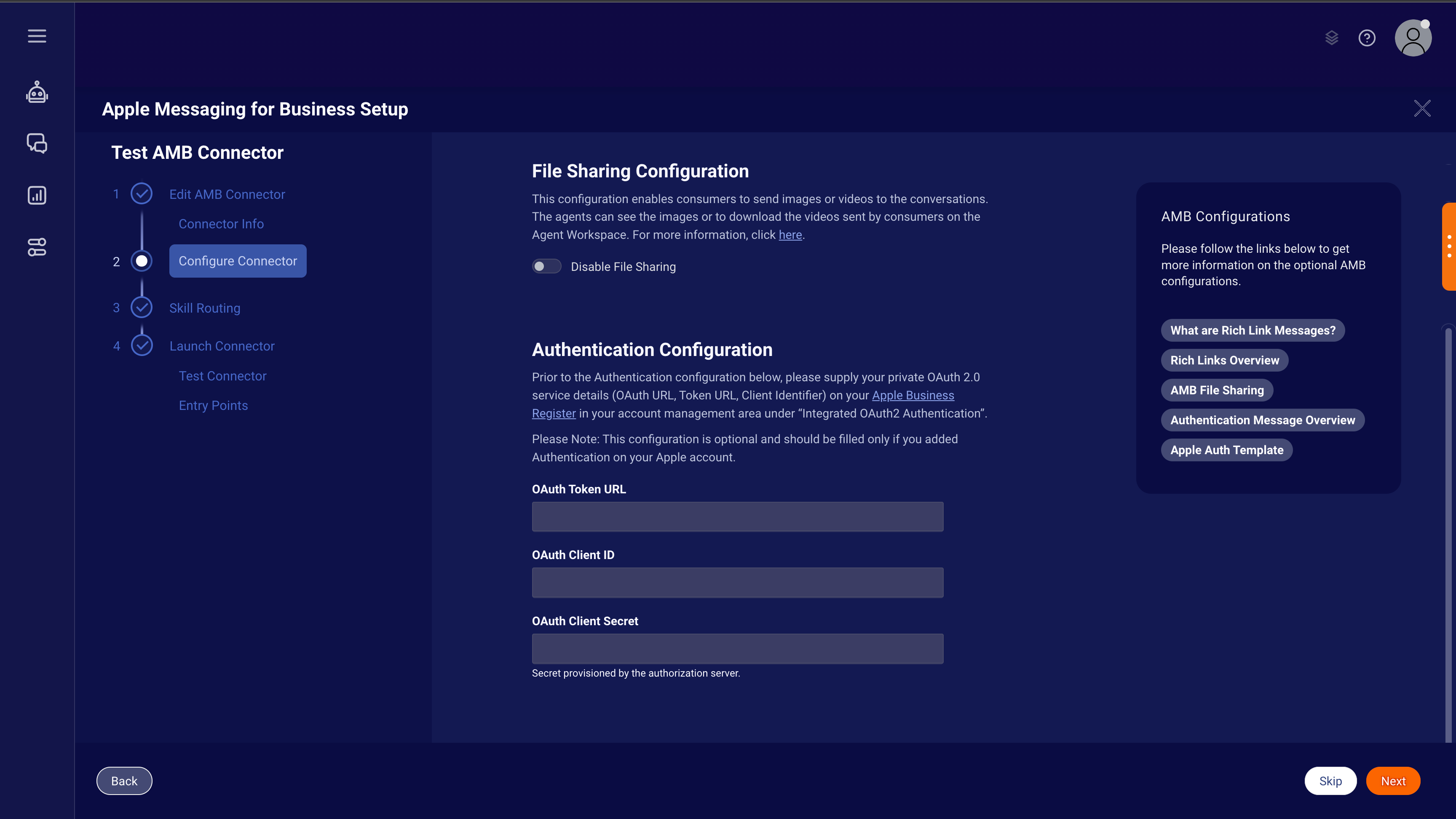The image size is (1456, 819).
Task: Open Apple Auth Template link
Action: [1226, 450]
